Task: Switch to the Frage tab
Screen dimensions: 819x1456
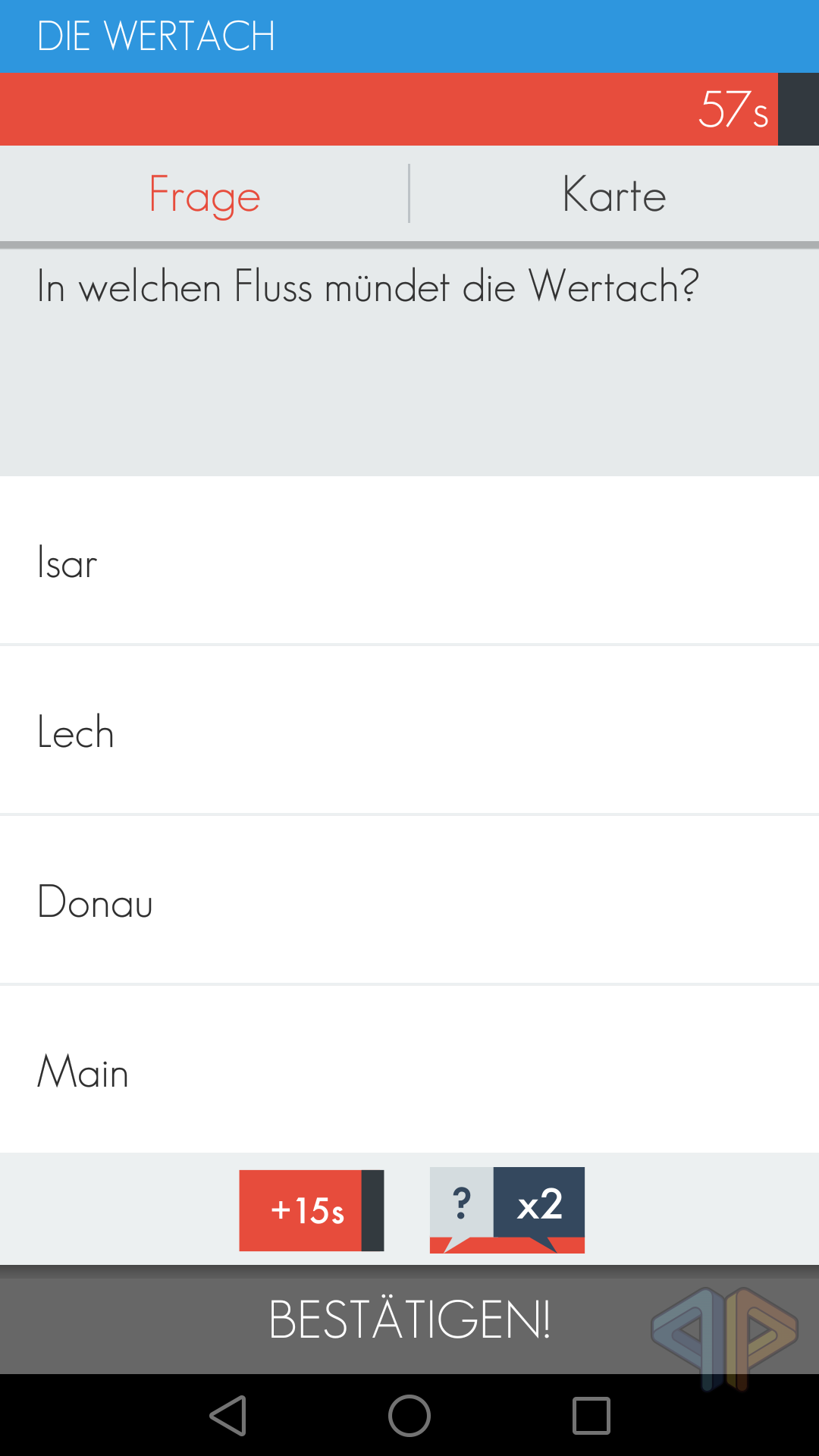Action: (x=205, y=194)
